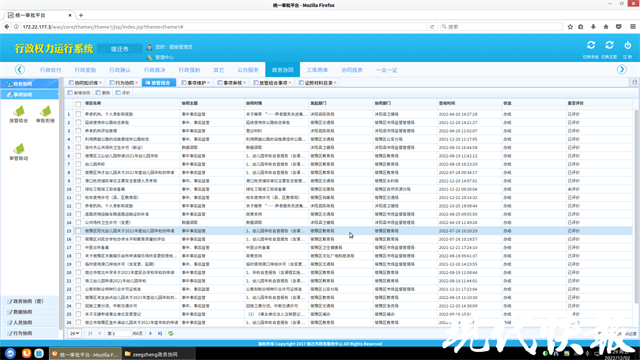Expand 人员协同 sidebar section
Viewport: 640px width, 360px height.
pos(30,322)
